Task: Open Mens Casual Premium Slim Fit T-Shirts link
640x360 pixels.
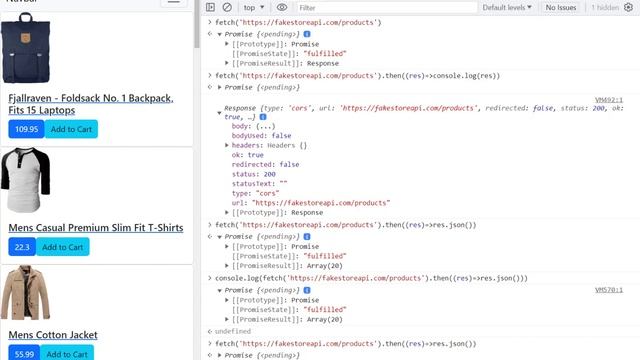Action: [96, 228]
